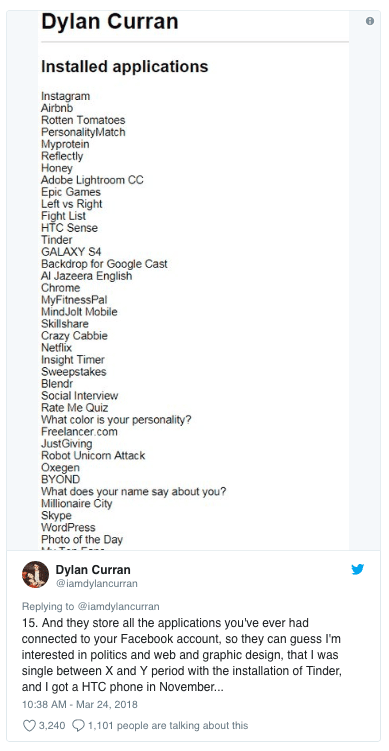Click 'Al Jazeera English' in the list
389x751 pixels.
click(86, 276)
